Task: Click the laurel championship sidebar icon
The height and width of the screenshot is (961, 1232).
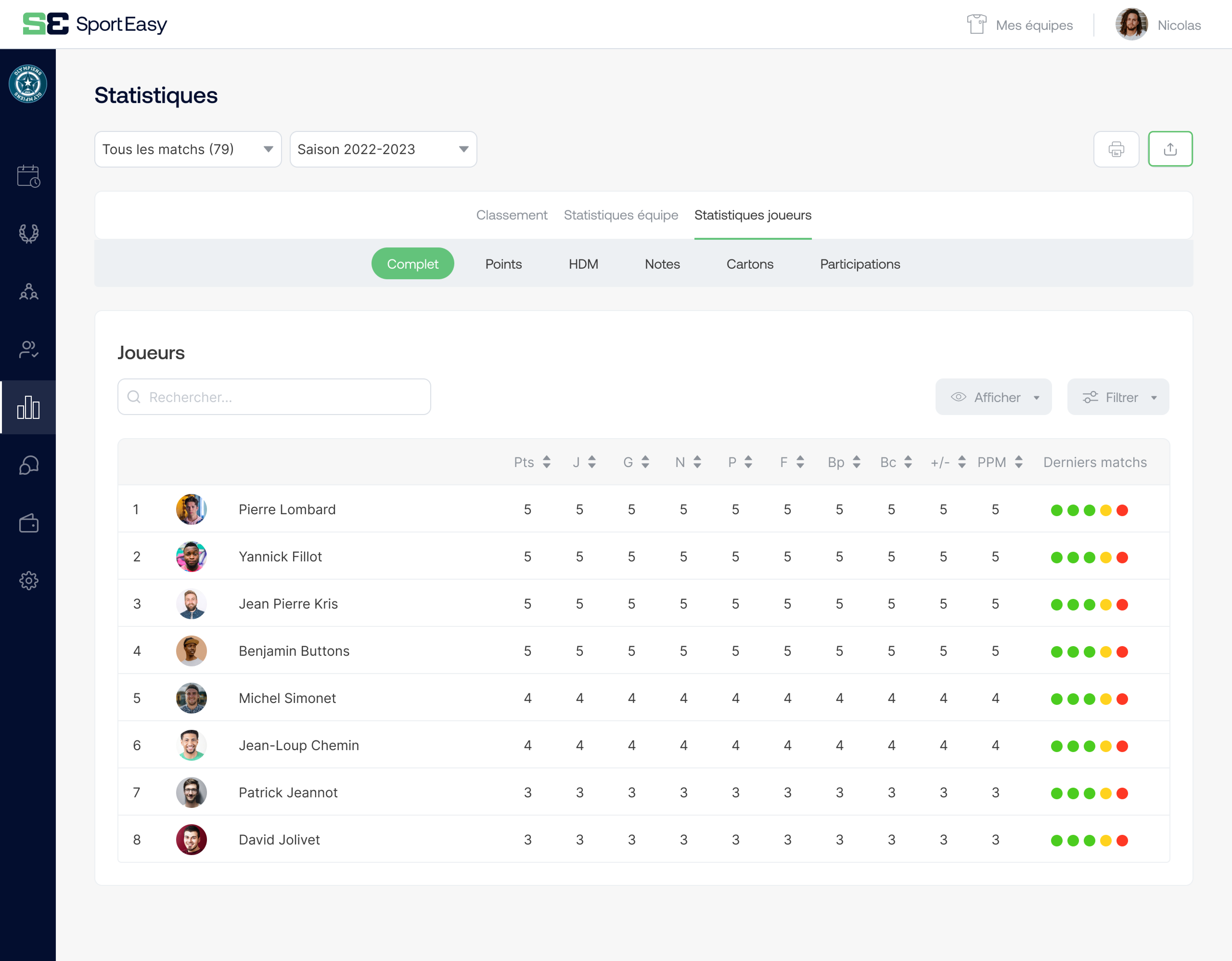Action: 28,234
